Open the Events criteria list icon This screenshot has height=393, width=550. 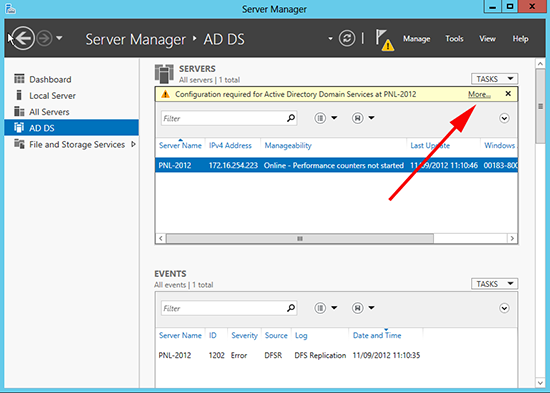pos(320,308)
